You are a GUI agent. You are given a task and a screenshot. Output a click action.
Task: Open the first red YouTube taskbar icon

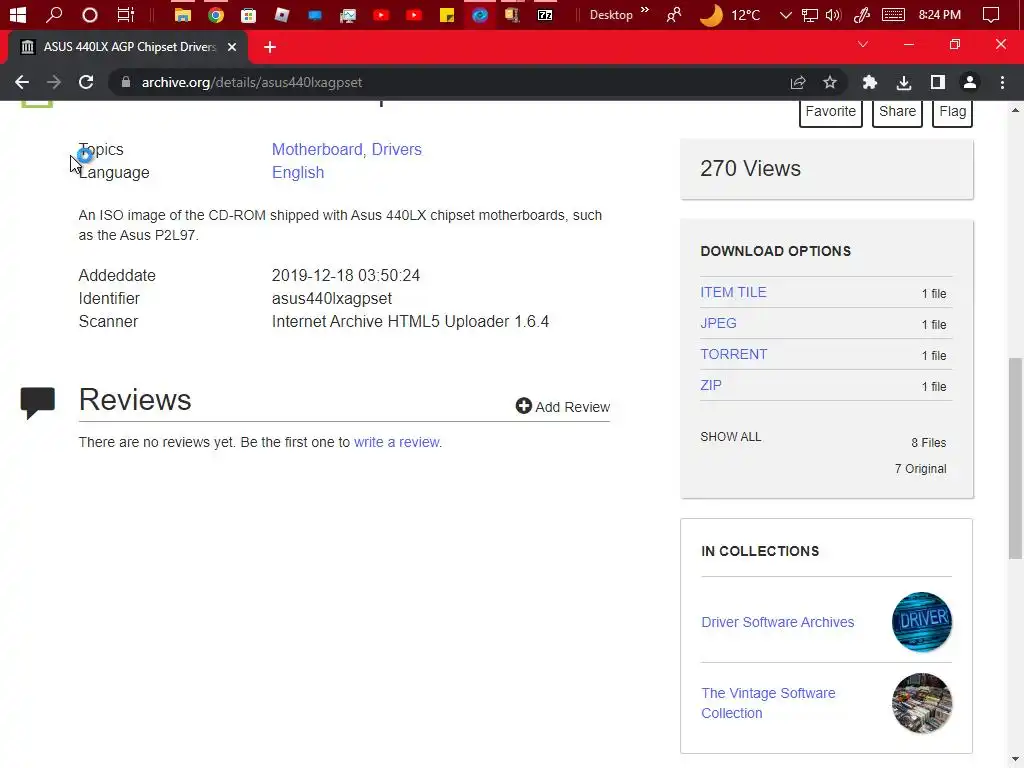(381, 14)
